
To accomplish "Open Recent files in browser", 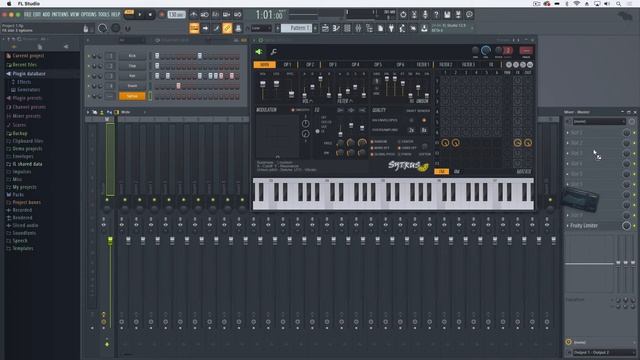I will (x=24, y=65).
